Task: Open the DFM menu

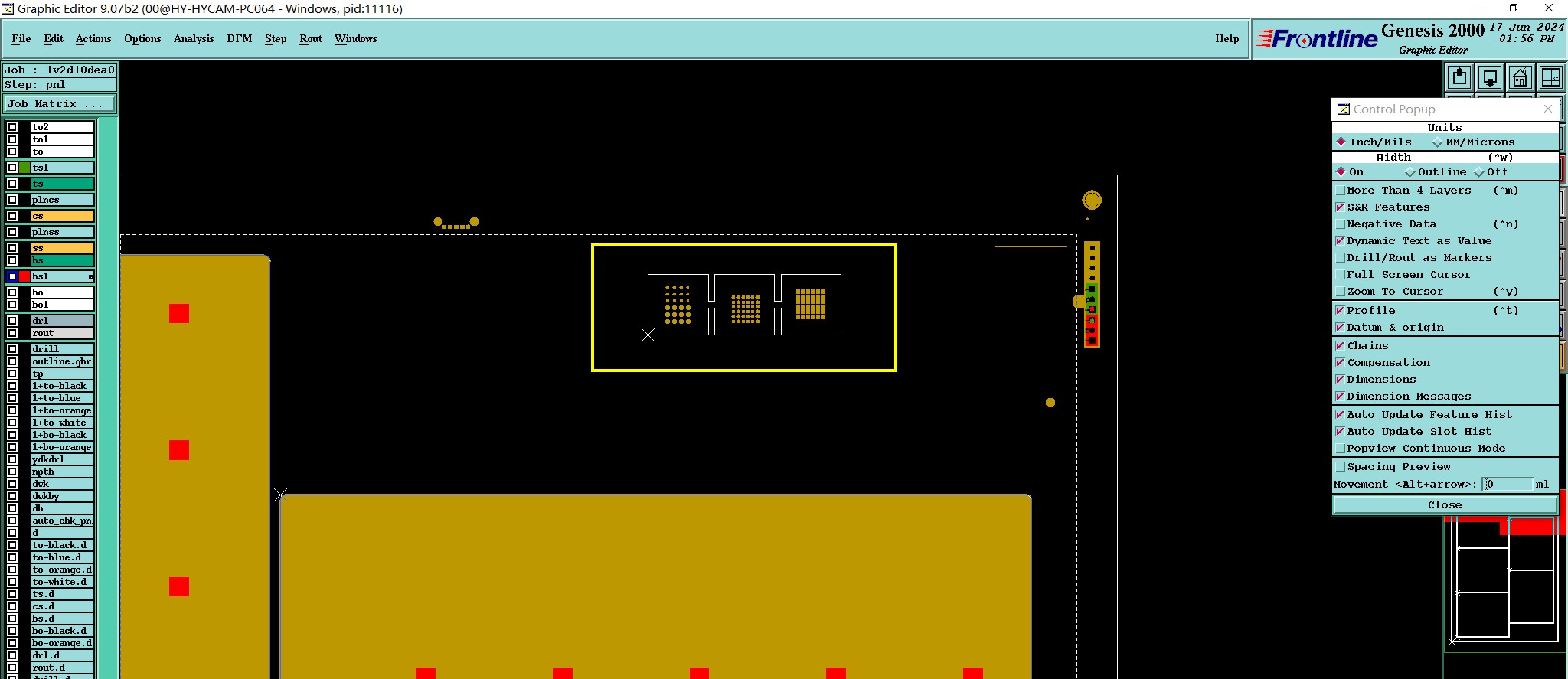Action: tap(240, 38)
